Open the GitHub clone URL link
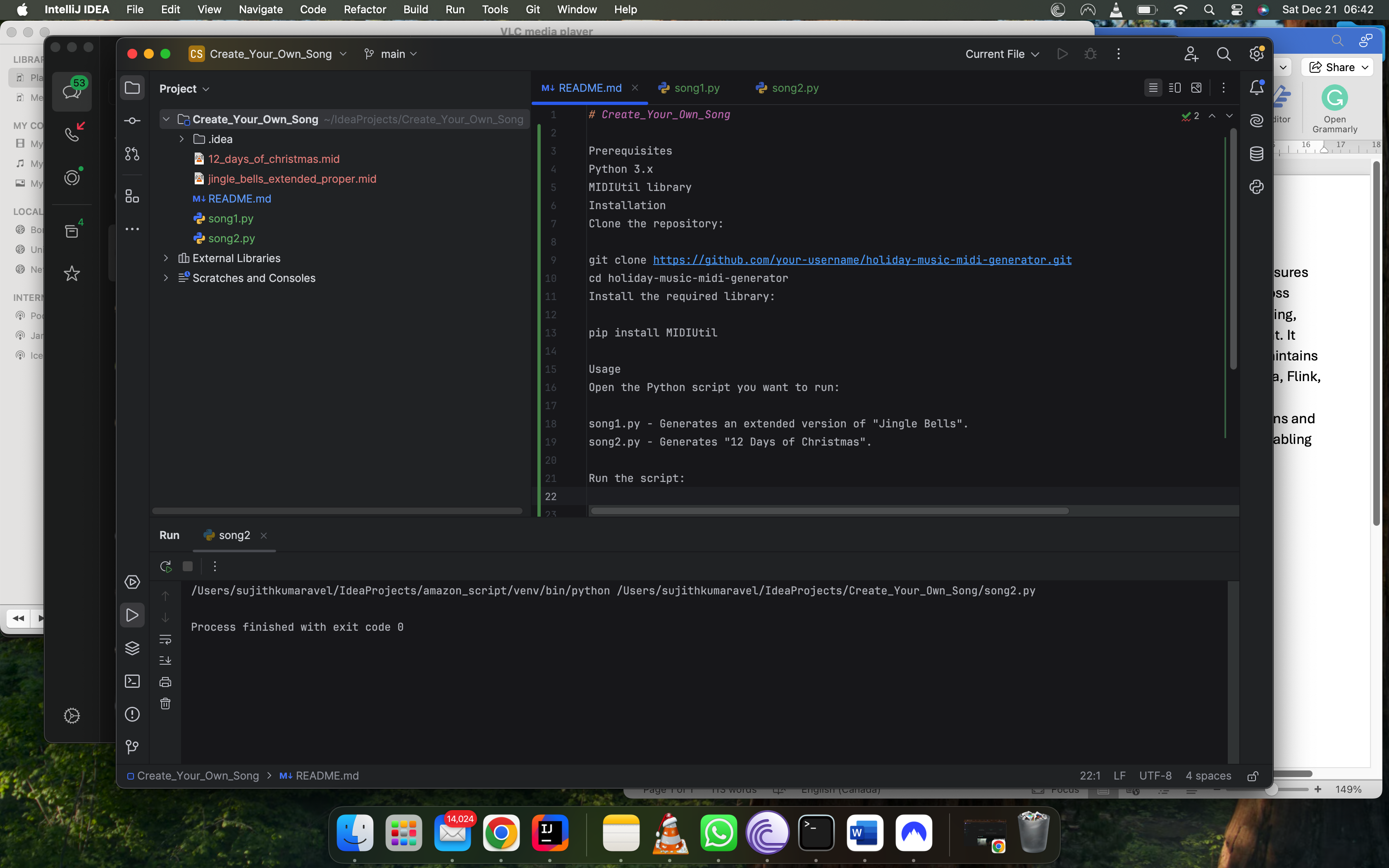This screenshot has height=868, width=1389. (x=862, y=260)
